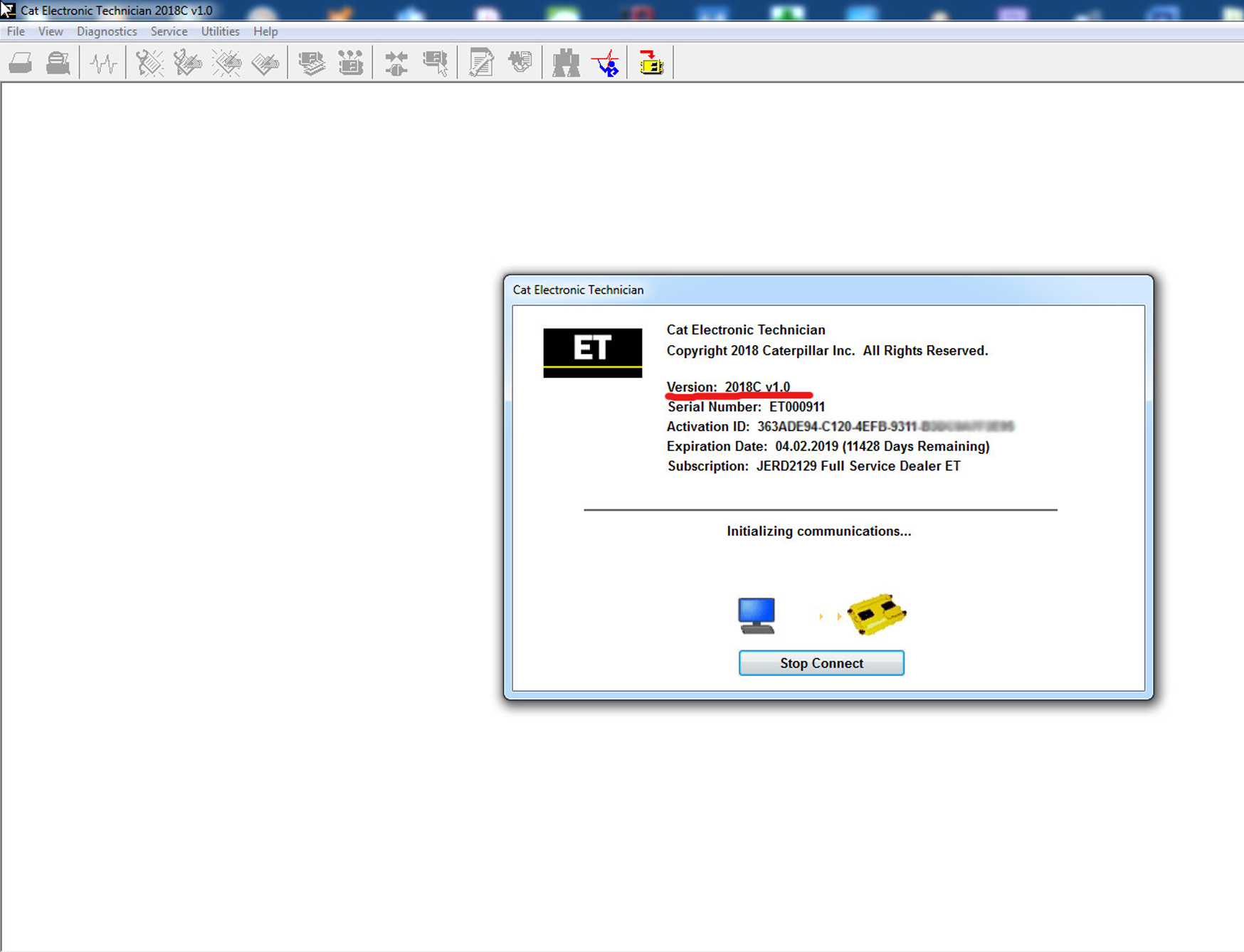Click the notepad with pencil toolbar icon
Viewport: 1244px width, 952px height.
click(482, 63)
